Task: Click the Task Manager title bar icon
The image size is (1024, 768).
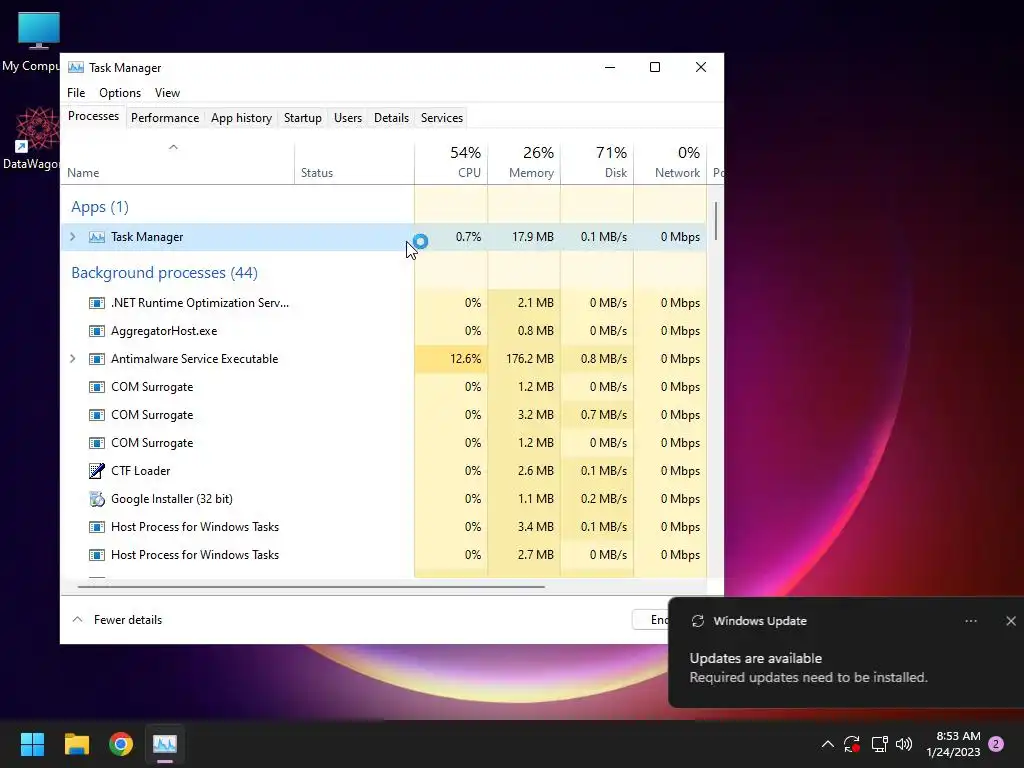Action: (x=76, y=67)
